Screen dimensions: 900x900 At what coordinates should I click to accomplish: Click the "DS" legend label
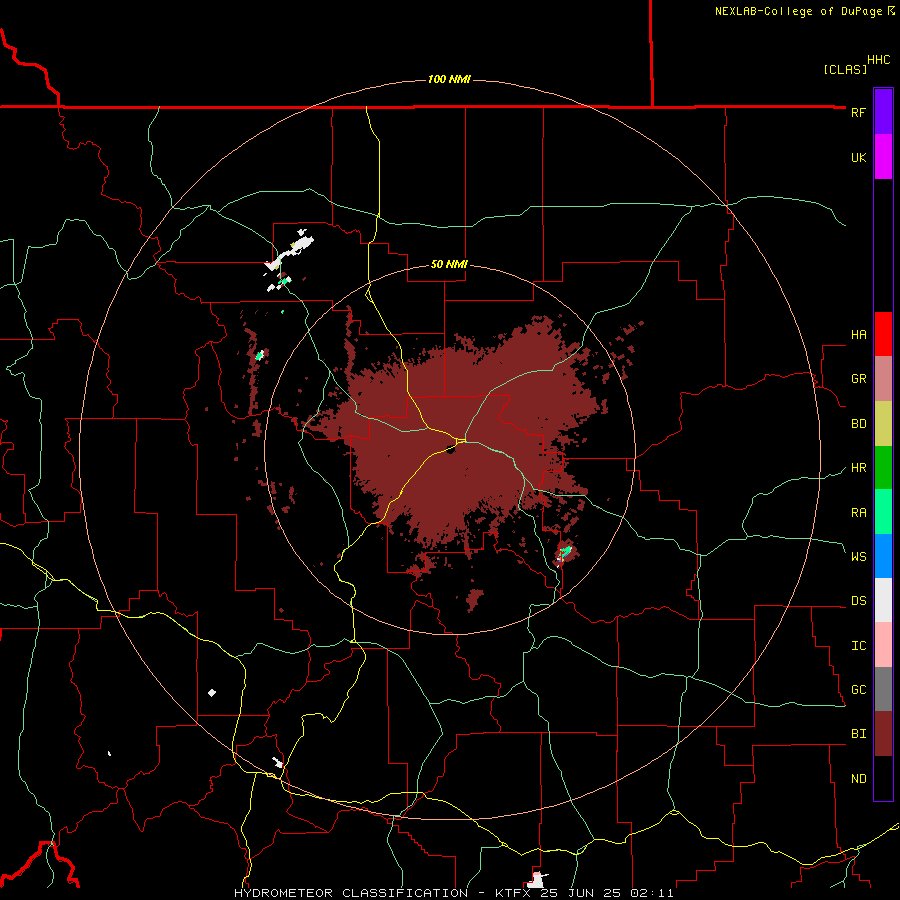click(x=858, y=601)
